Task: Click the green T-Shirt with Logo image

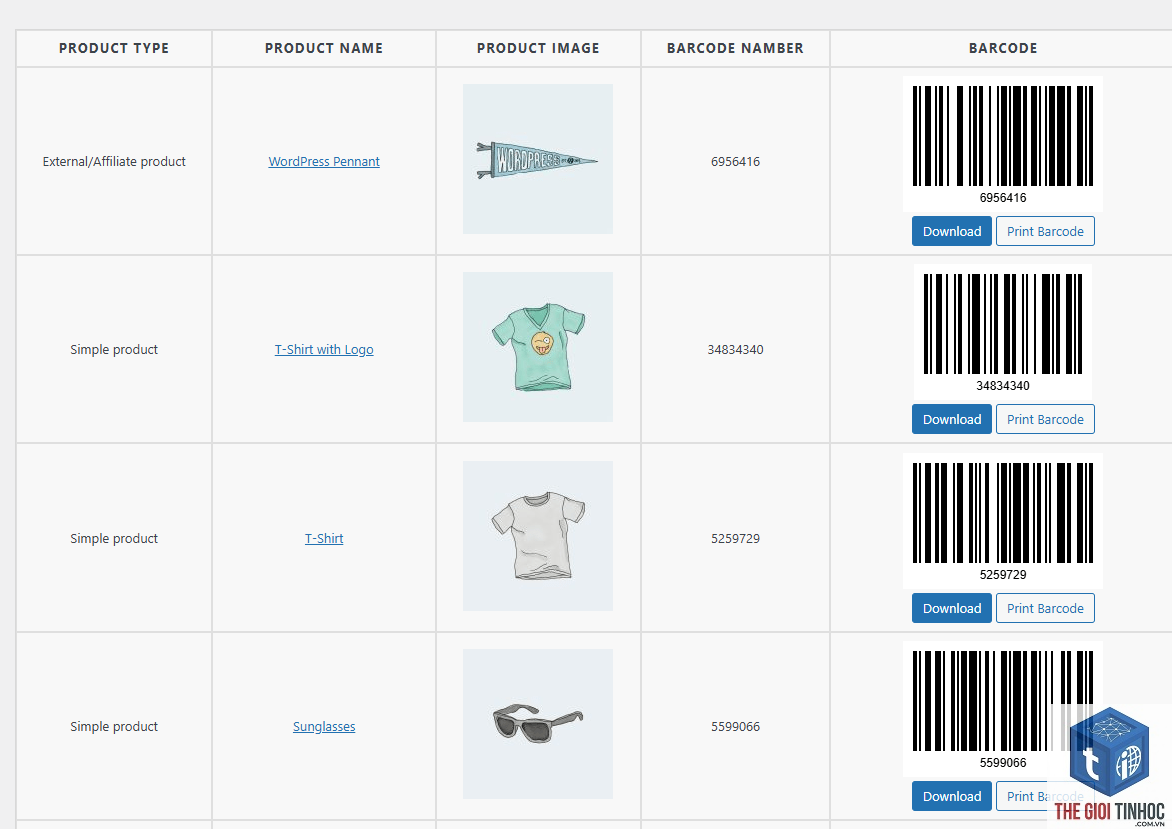Action: (x=537, y=347)
